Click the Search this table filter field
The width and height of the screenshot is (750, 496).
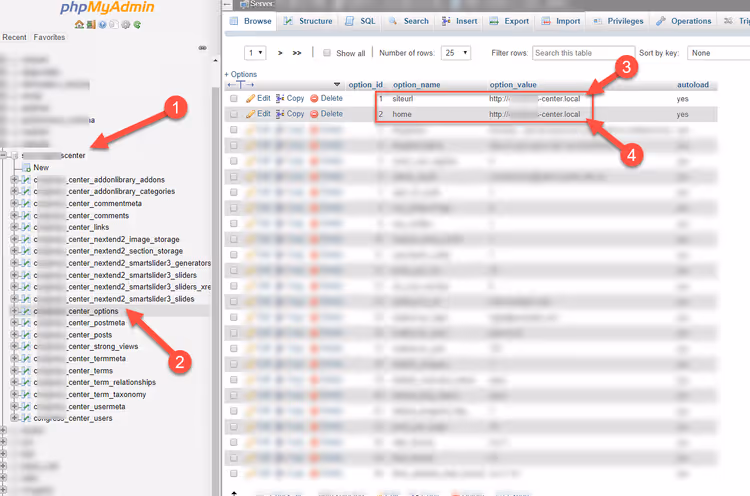click(x=584, y=53)
